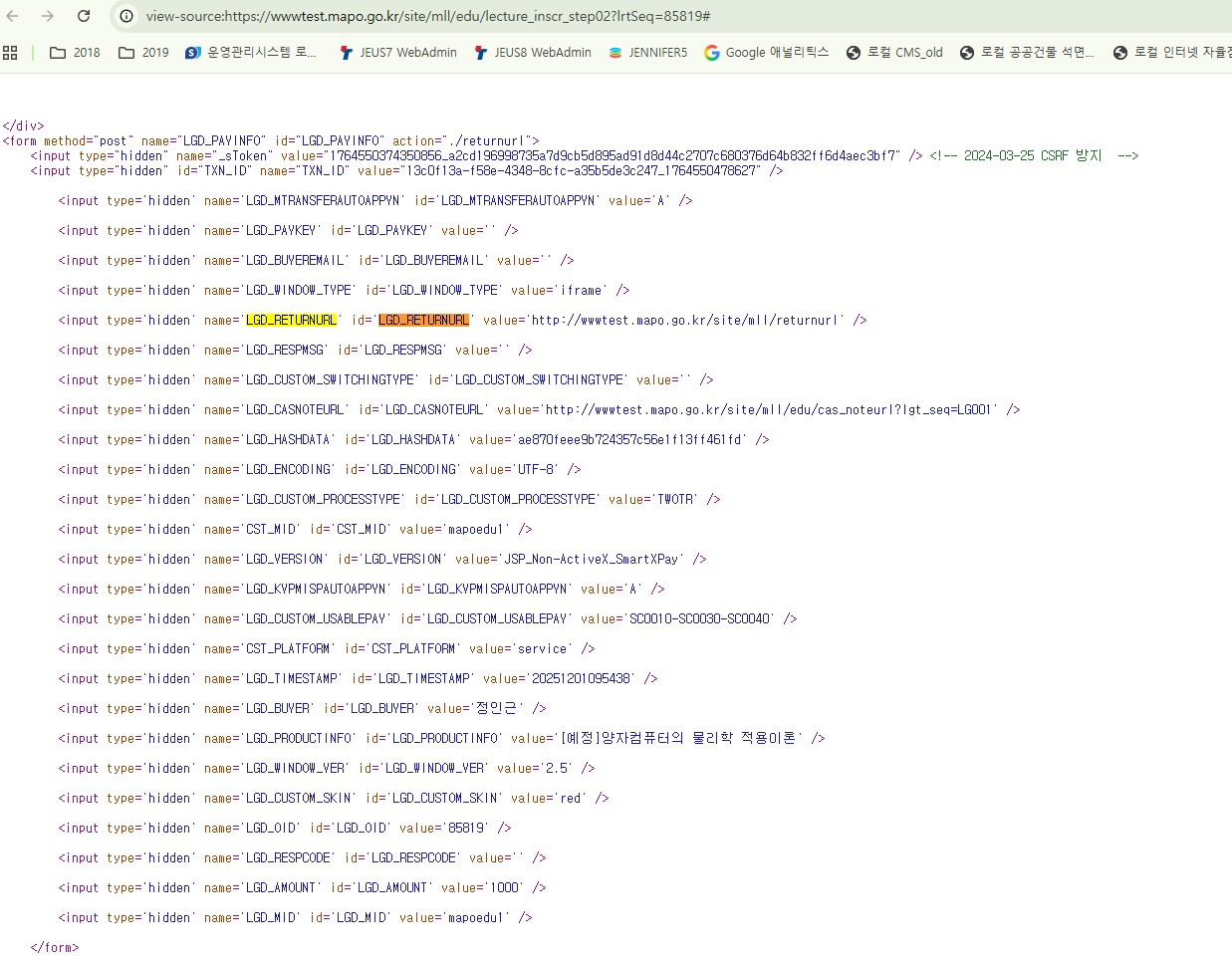This screenshot has width=1232, height=962.
Task: Click the value 'red' of LGD_CUSTOM_SKIN
Action: tap(570, 798)
